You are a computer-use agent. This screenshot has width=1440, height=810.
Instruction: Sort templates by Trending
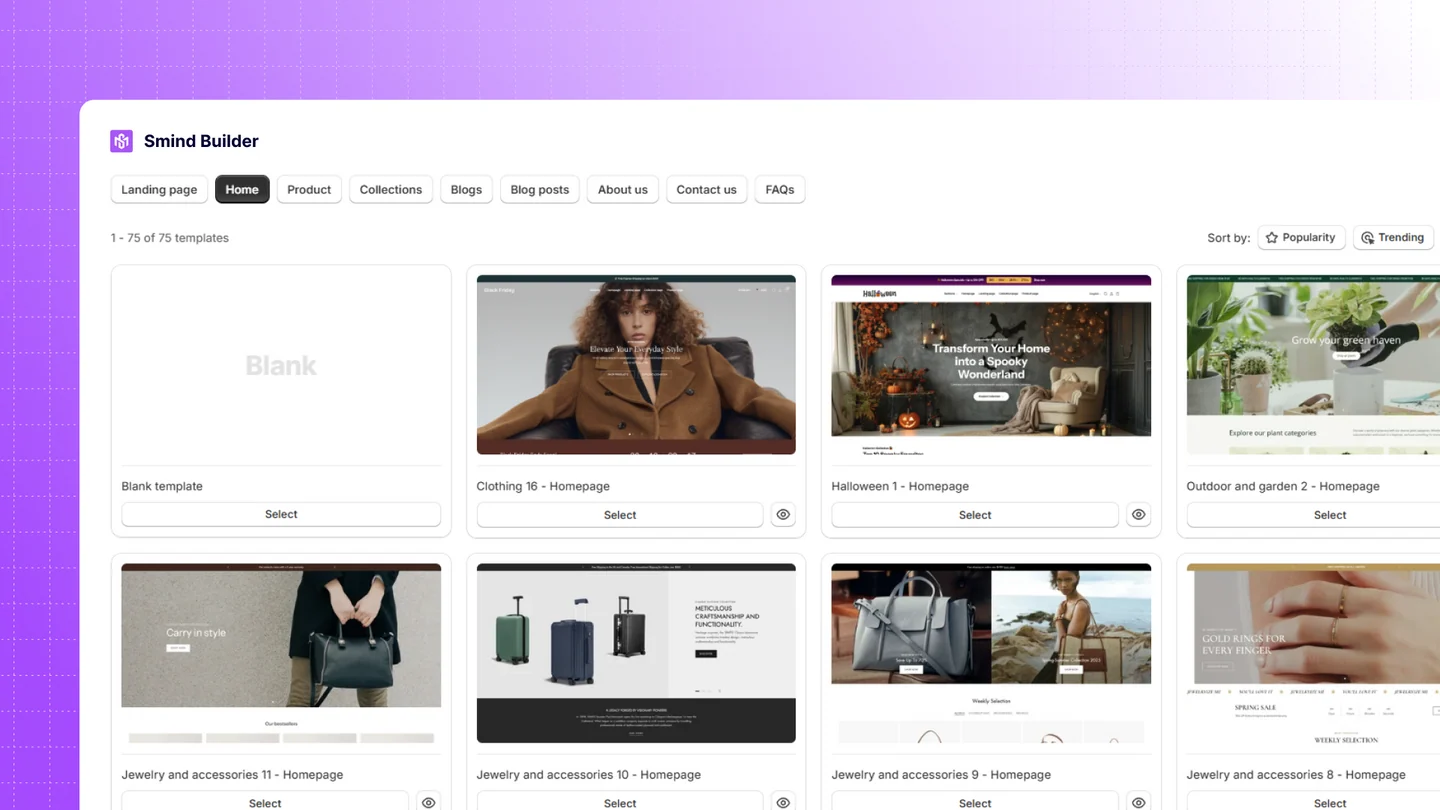pyautogui.click(x=1393, y=238)
